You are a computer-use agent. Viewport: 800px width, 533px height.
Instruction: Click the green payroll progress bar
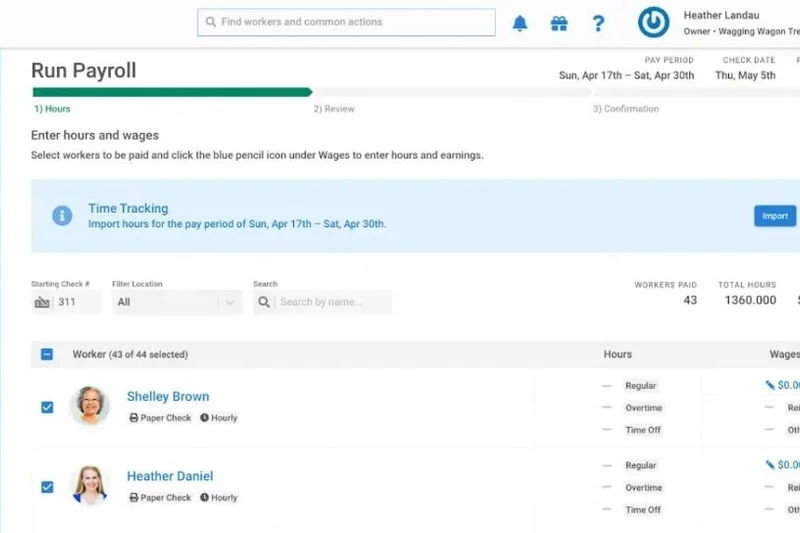(172, 92)
